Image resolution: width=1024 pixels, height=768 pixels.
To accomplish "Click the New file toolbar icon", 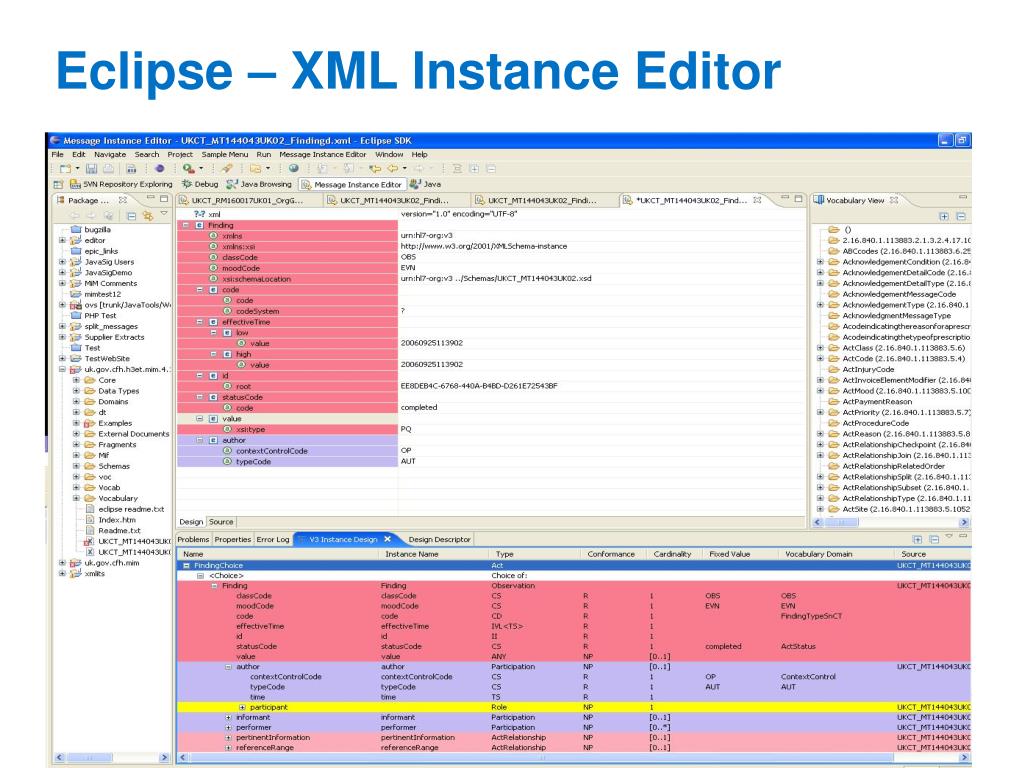I will [65, 168].
